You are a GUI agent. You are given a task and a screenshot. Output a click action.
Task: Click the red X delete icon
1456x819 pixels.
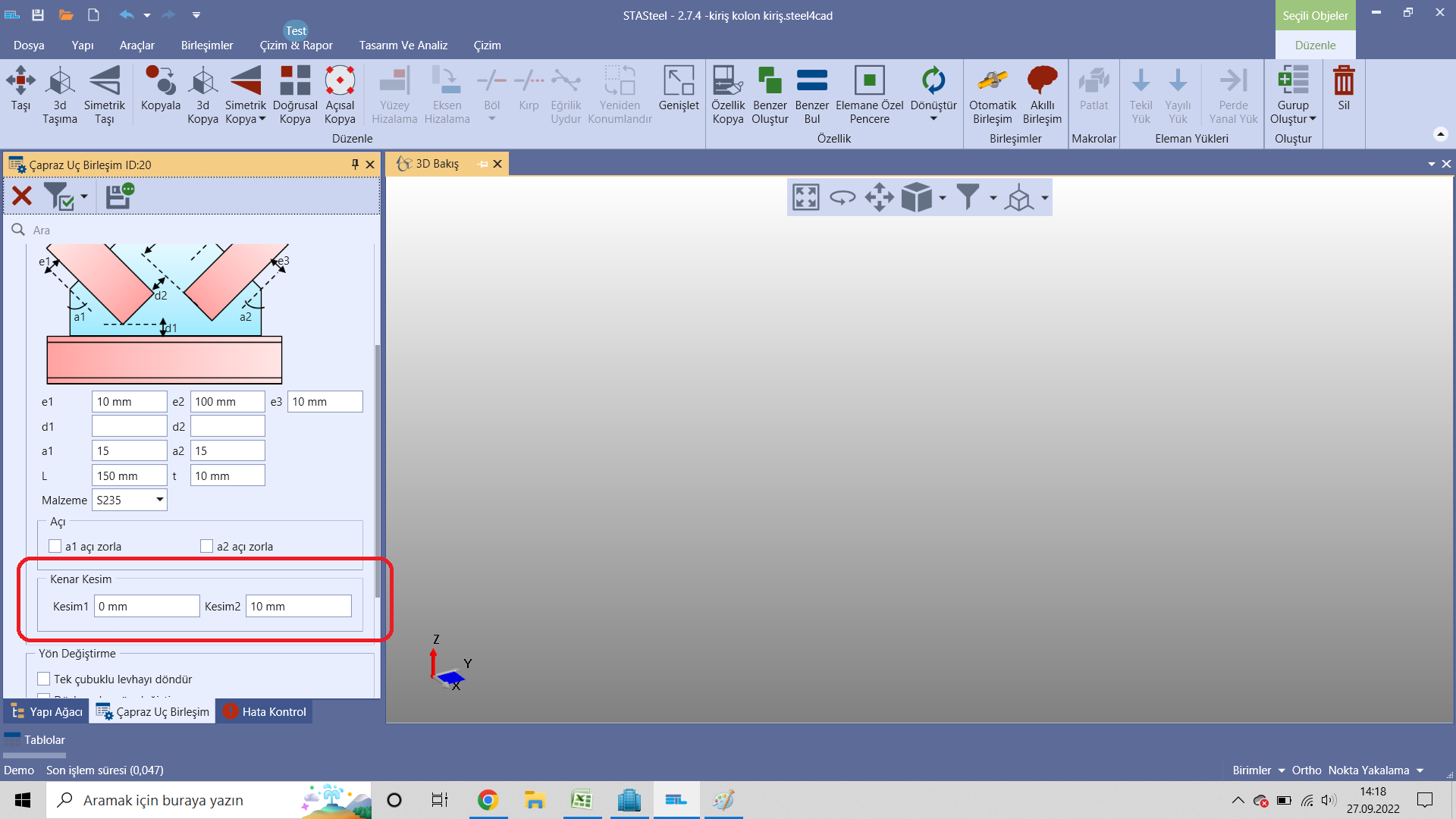22,196
